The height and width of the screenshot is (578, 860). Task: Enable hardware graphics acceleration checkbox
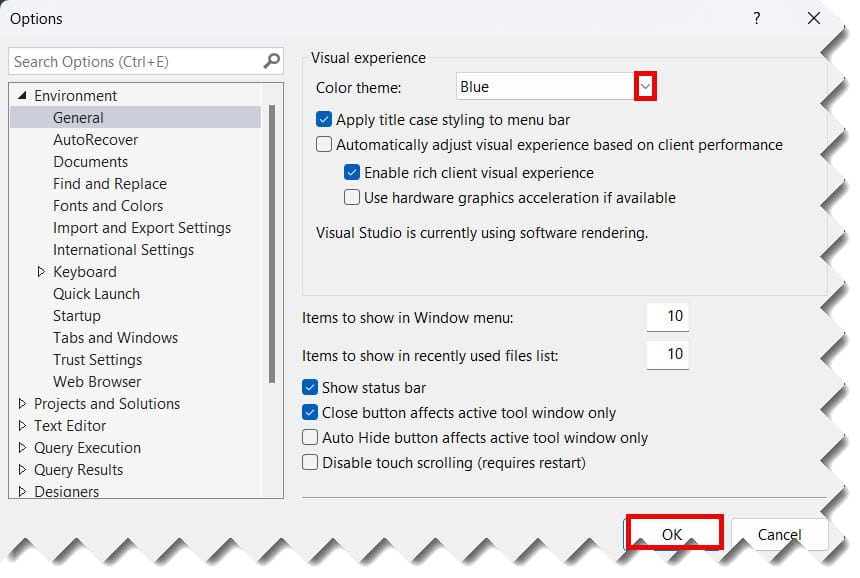coord(352,198)
